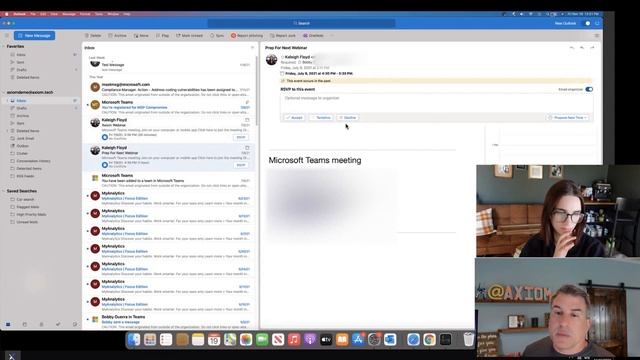Open Sent under Favorites

pos(20,62)
